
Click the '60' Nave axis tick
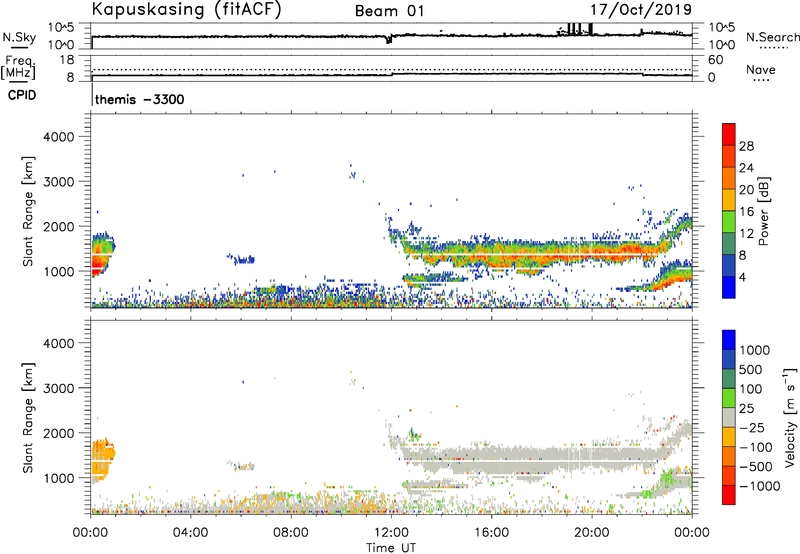[x=715, y=60]
